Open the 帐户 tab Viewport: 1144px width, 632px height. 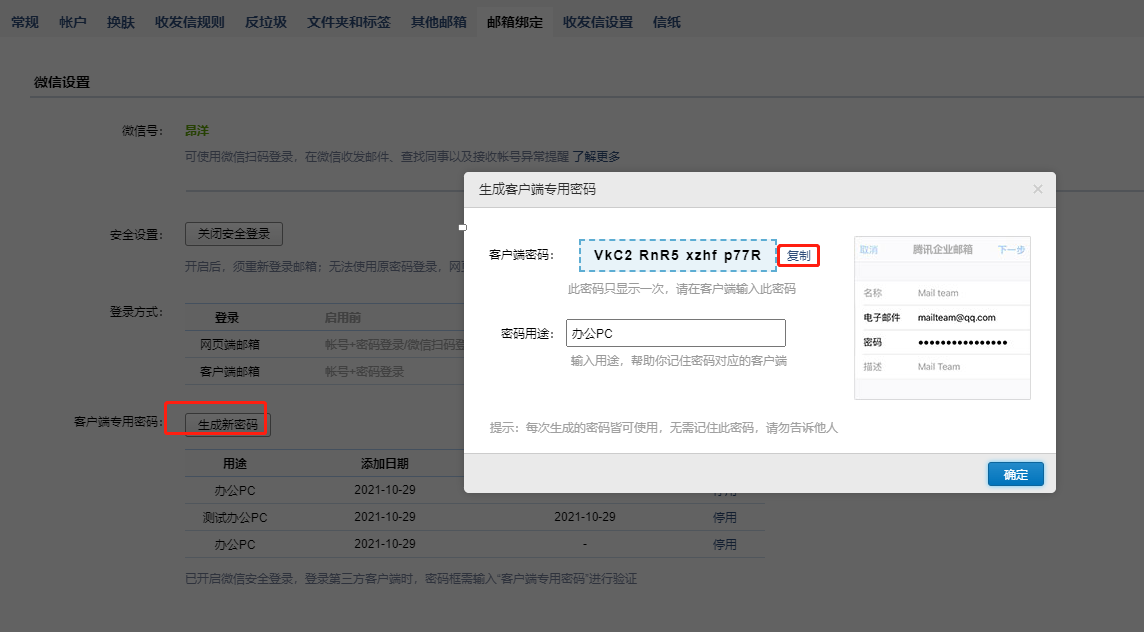click(x=71, y=21)
